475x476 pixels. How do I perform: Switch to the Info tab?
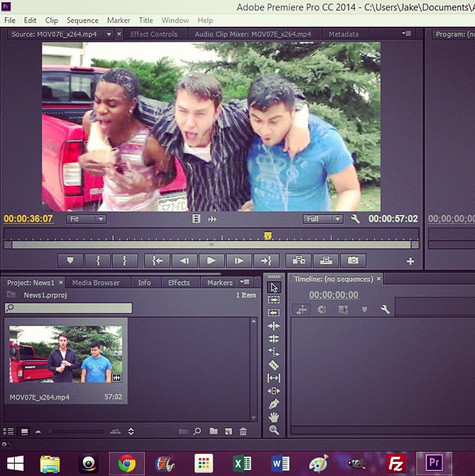click(x=144, y=283)
